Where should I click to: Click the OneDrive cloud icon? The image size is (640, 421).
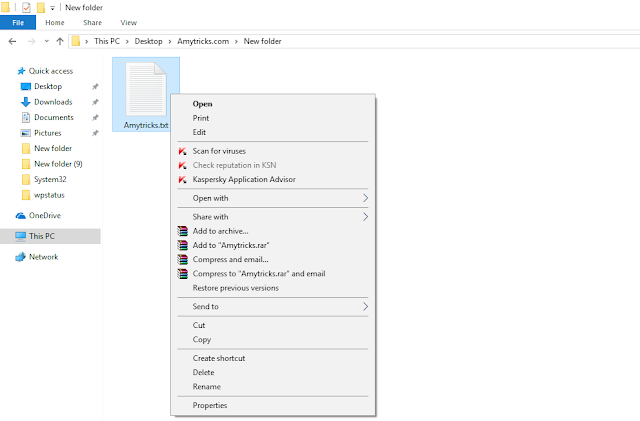click(20, 216)
